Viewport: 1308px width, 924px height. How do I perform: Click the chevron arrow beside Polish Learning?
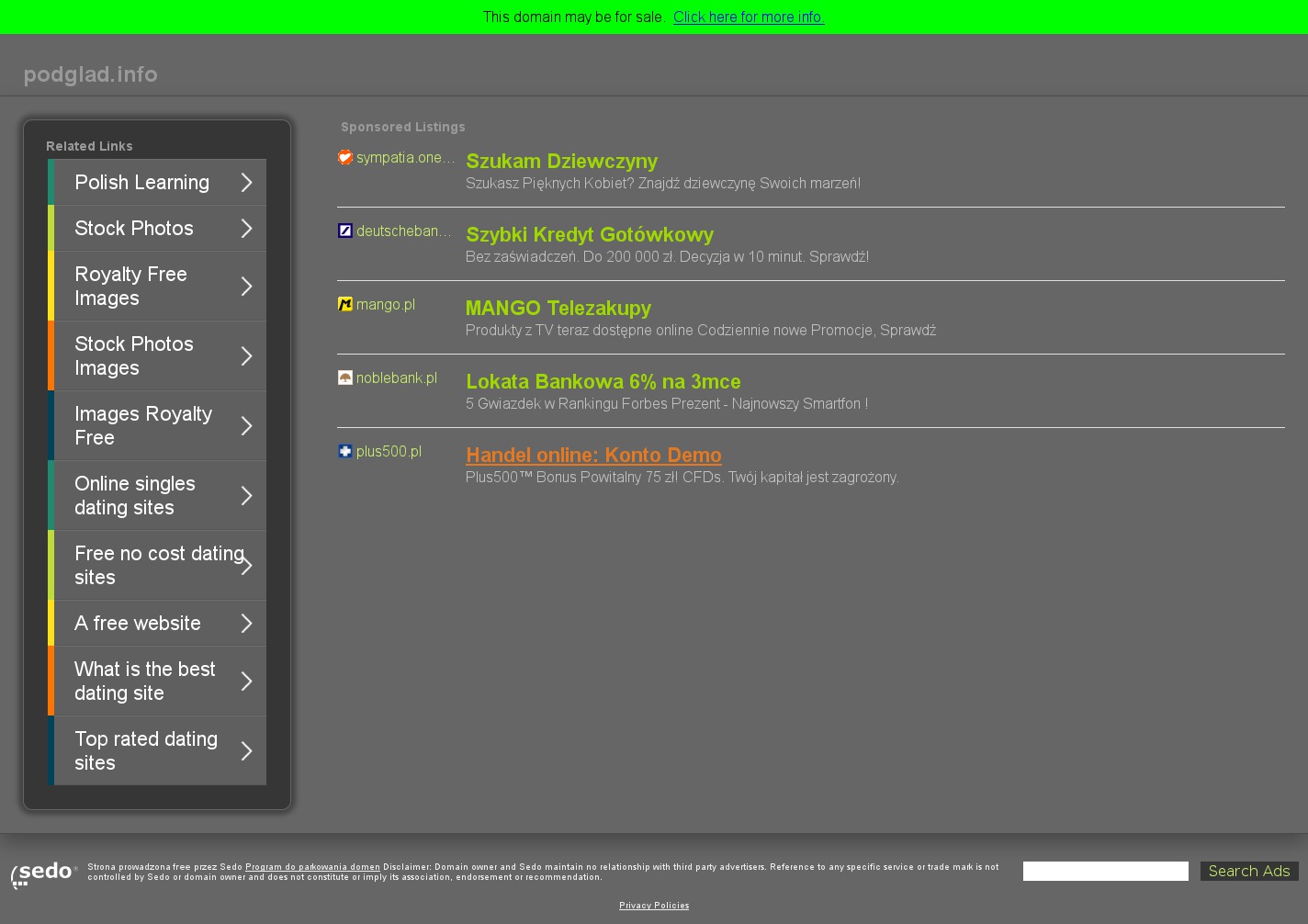click(246, 183)
